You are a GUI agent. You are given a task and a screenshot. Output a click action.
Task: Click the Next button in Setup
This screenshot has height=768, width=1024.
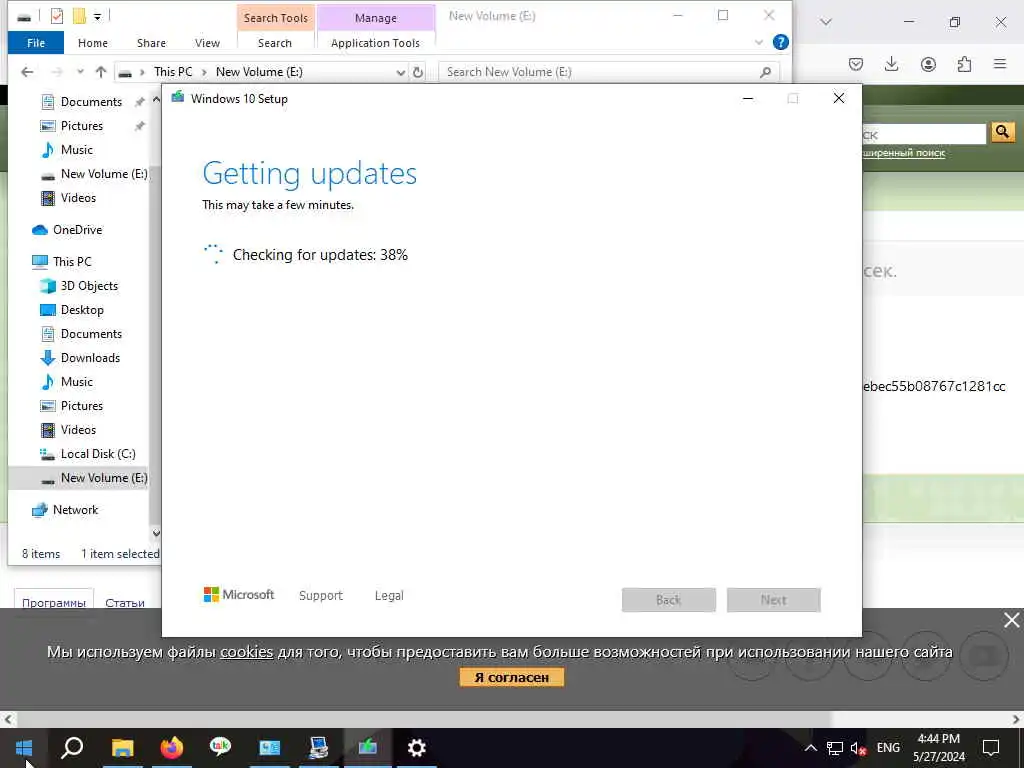tap(773, 600)
